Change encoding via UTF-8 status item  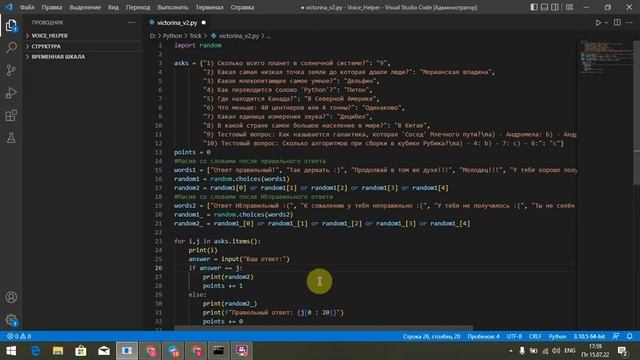point(514,336)
